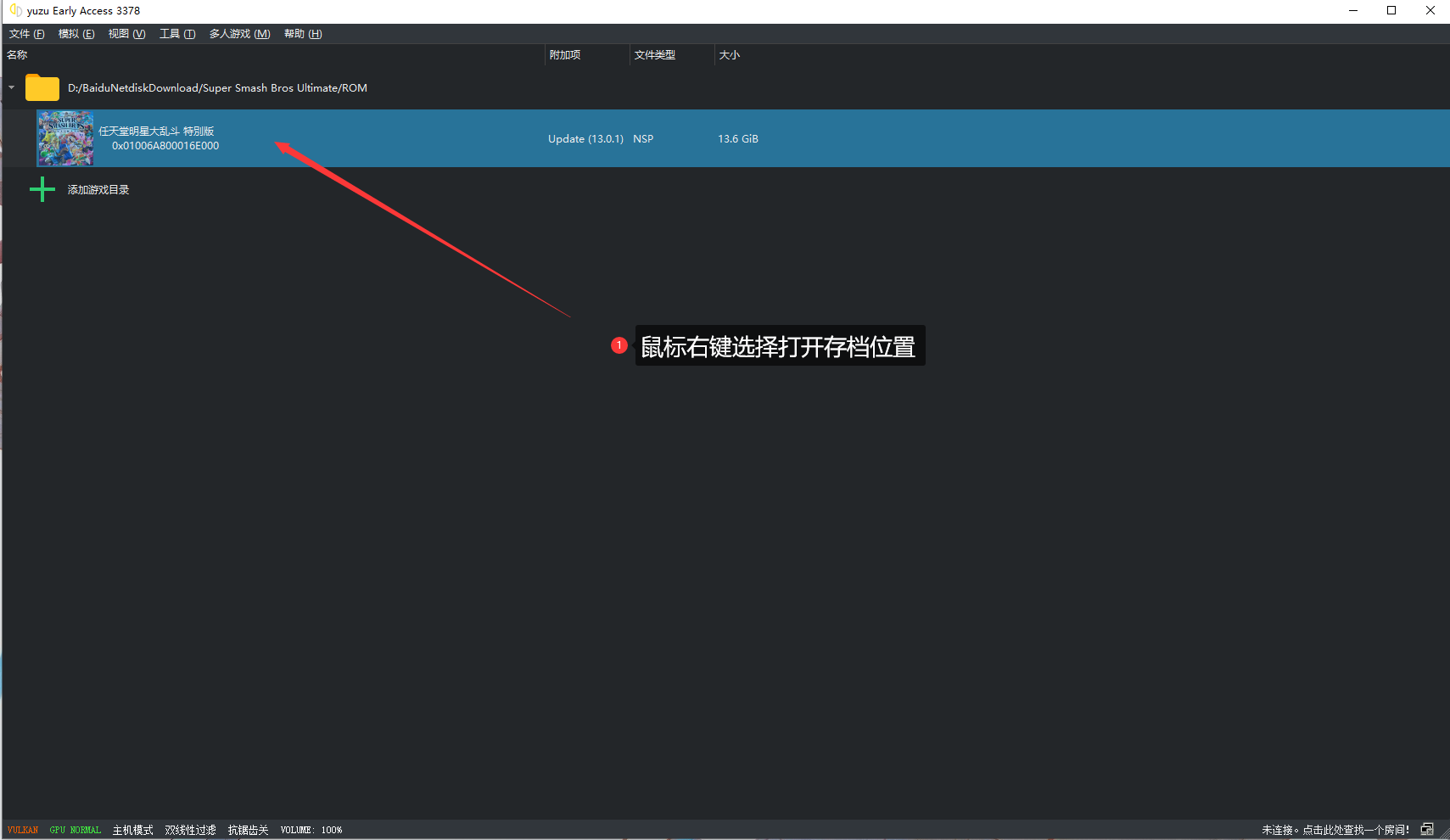Screen dimensions: 1450x840
Task: Click the NSP file type cell
Action: (643, 139)
